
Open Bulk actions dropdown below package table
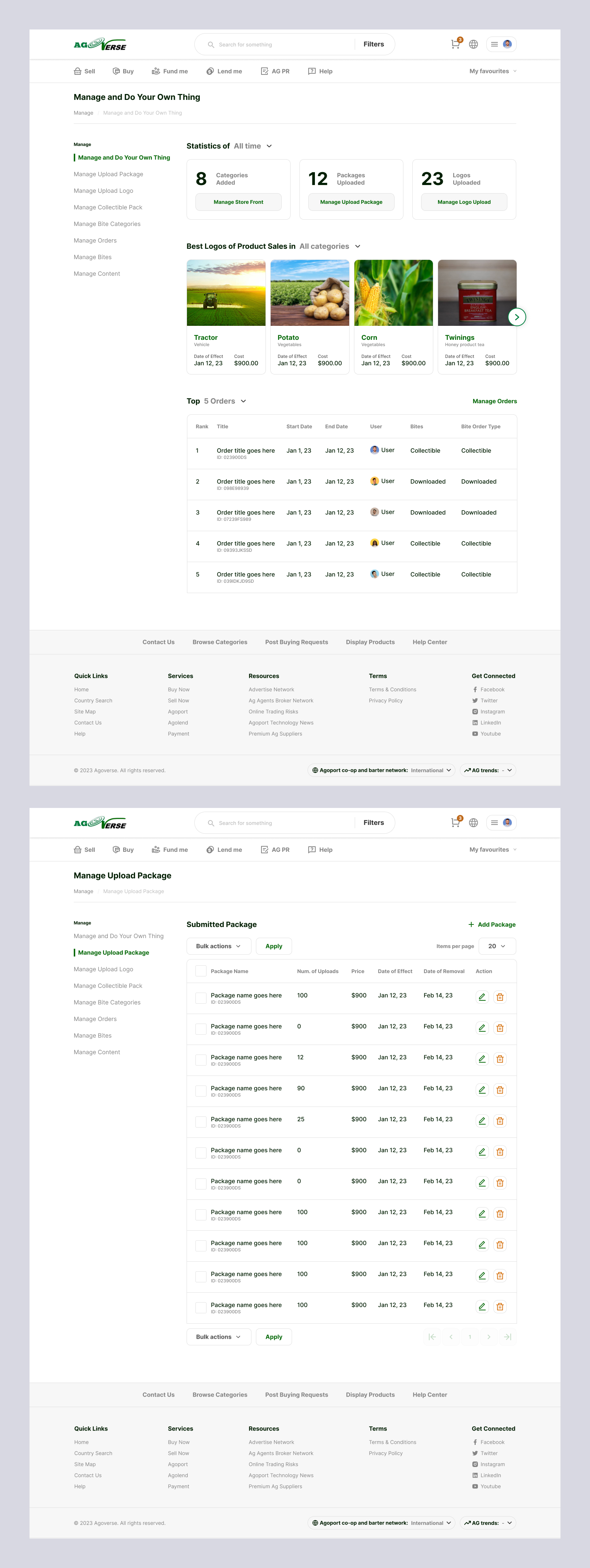tap(219, 1337)
